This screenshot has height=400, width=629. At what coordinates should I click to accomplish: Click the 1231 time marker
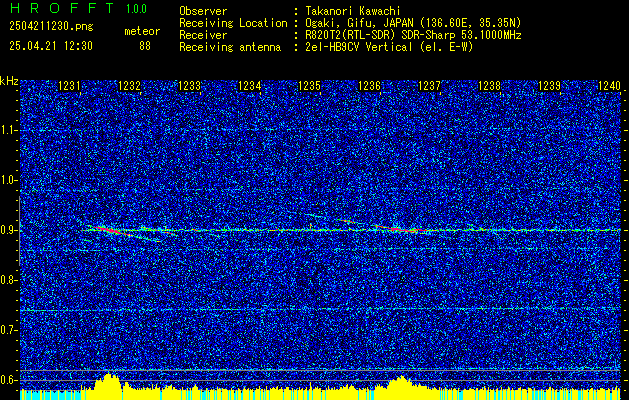pos(69,86)
